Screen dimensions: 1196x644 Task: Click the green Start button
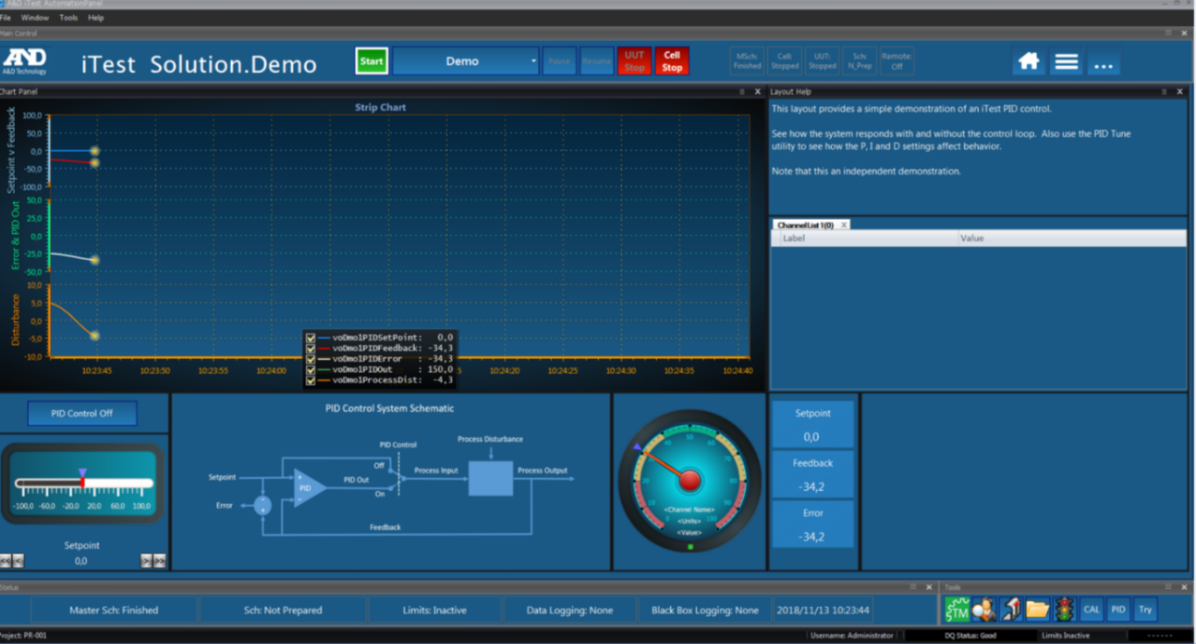click(371, 61)
